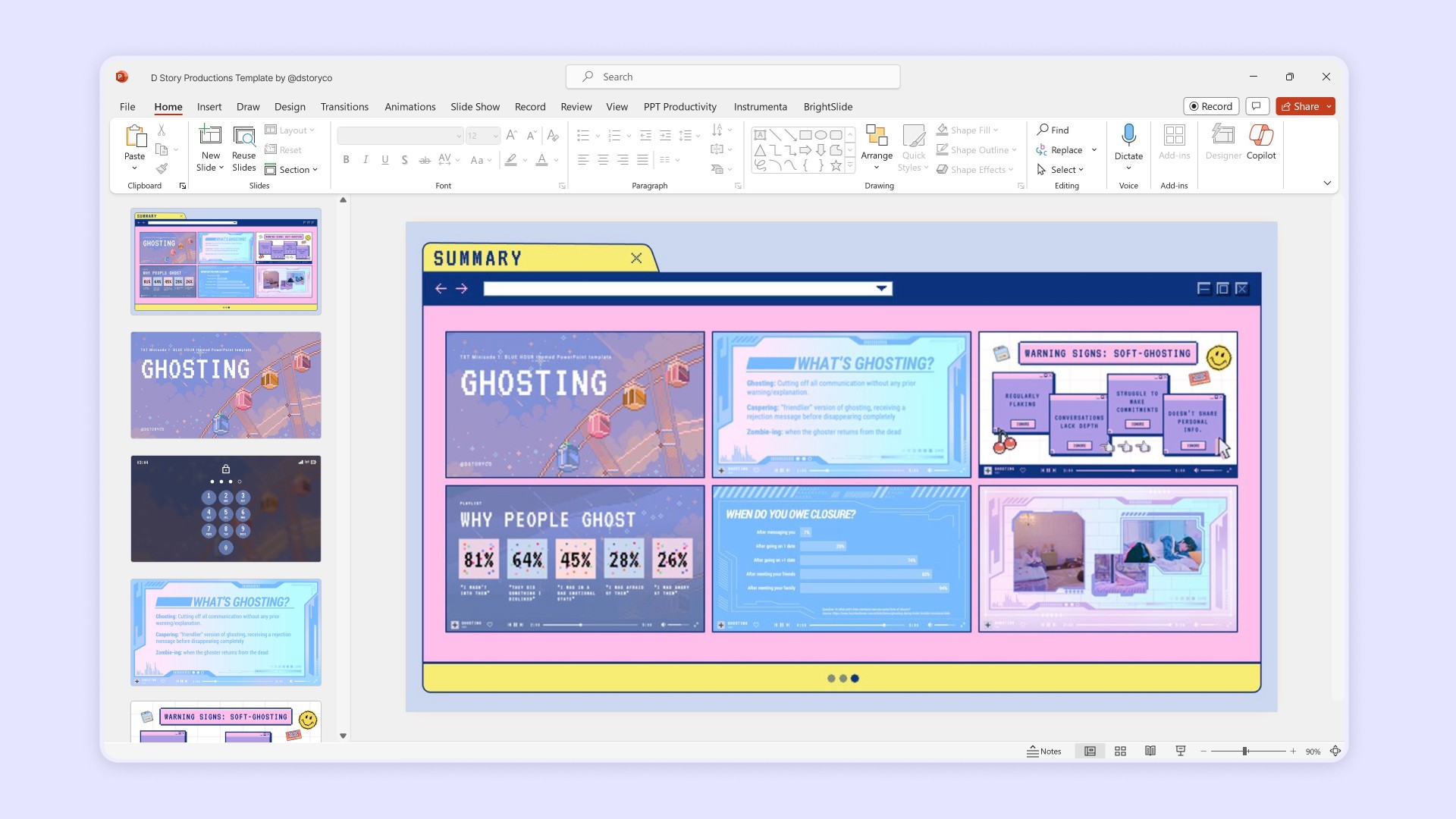Open Copilot from the ribbon
This screenshot has height=819, width=1456.
[x=1260, y=136]
